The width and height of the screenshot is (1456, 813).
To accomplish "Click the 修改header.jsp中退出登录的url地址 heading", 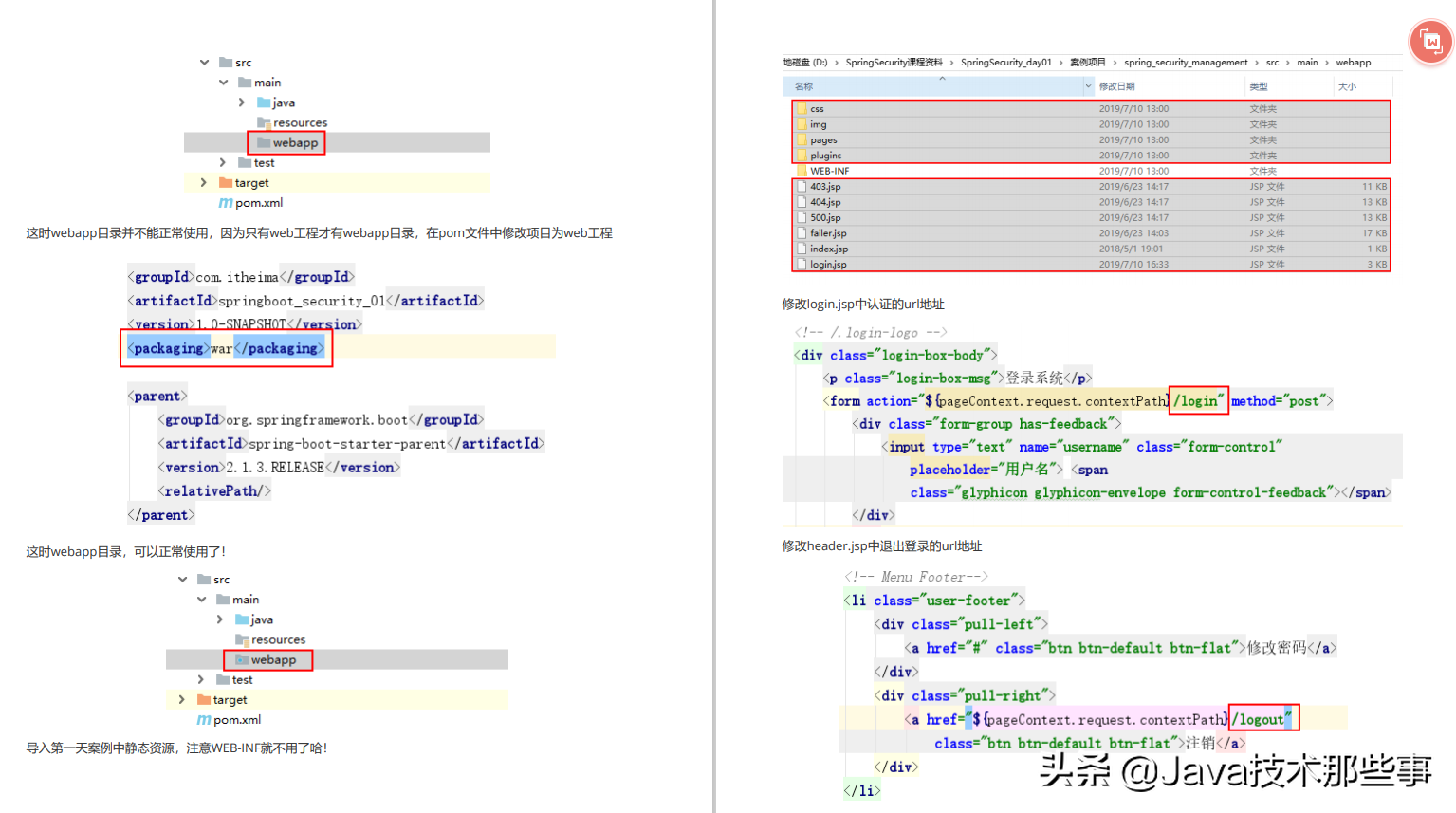I will [882, 546].
